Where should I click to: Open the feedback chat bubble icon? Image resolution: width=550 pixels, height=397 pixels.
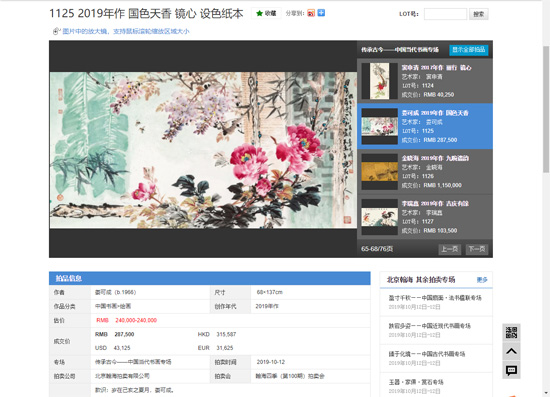tap(511, 370)
